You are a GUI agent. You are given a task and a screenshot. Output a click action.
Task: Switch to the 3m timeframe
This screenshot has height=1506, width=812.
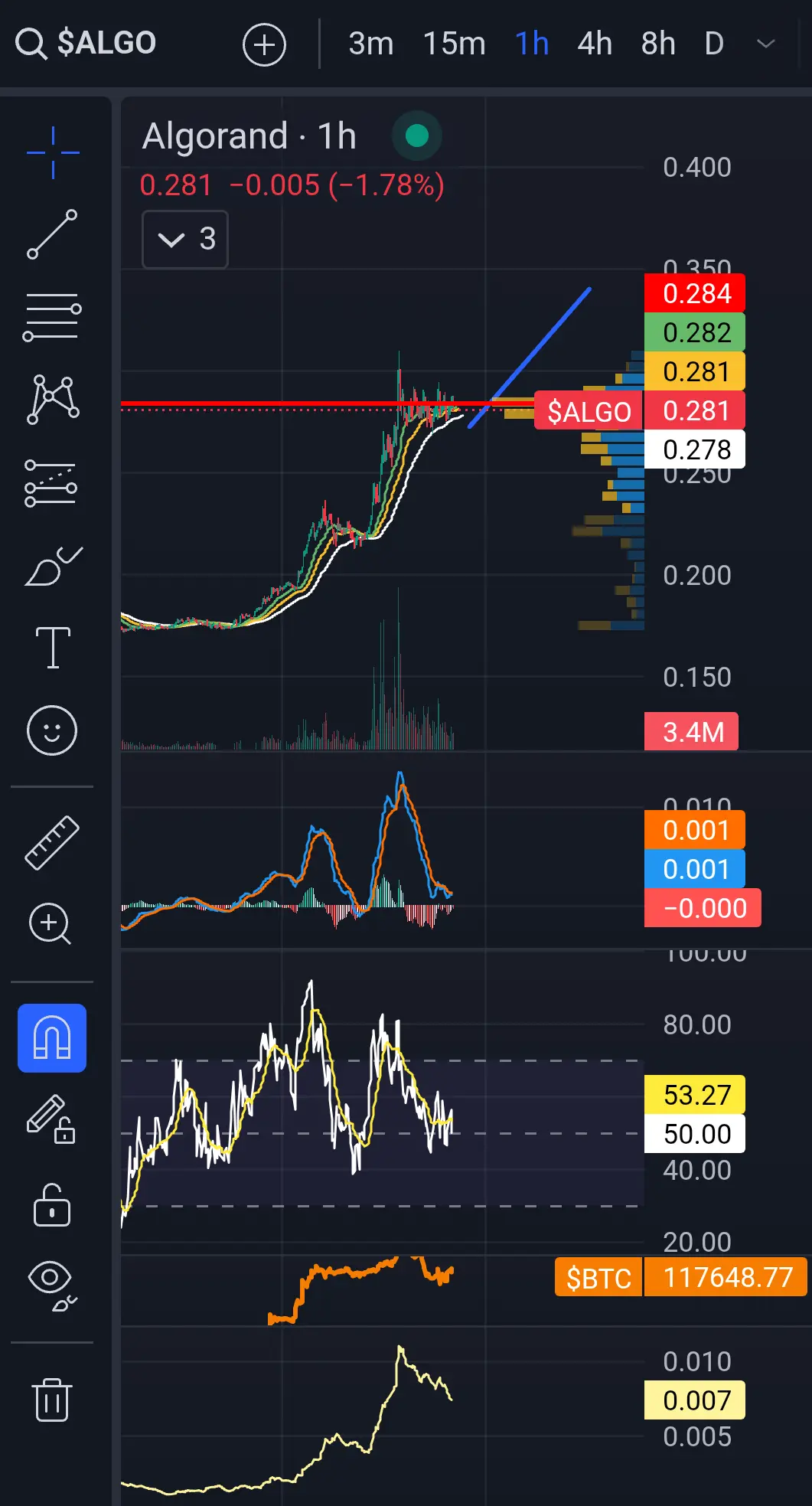pos(371,44)
